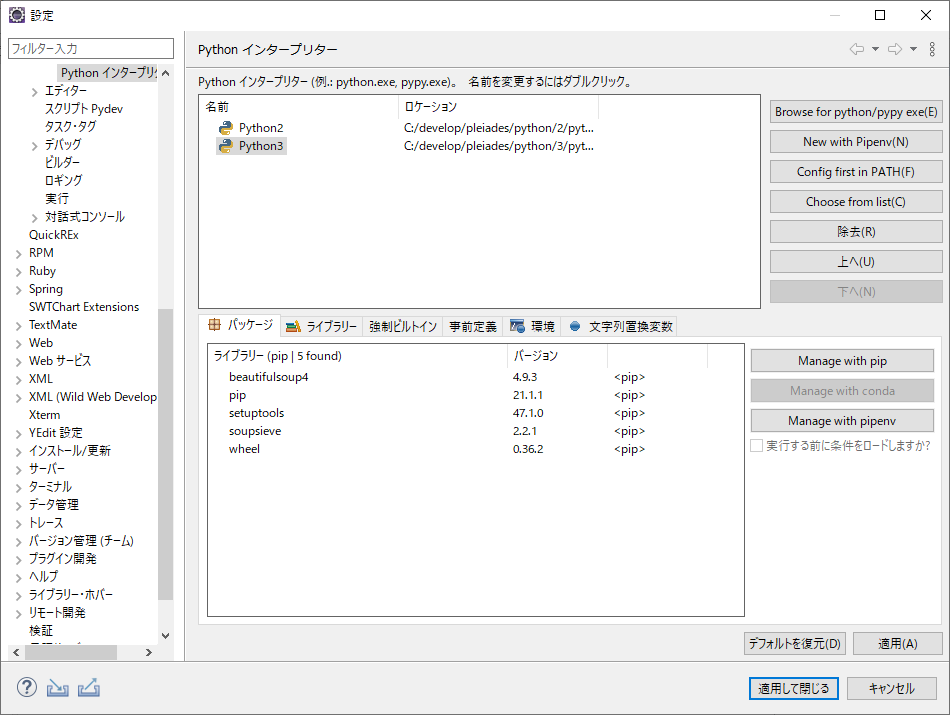Switch to the ライブラリー tab
The width and height of the screenshot is (950, 715).
[x=321, y=326]
